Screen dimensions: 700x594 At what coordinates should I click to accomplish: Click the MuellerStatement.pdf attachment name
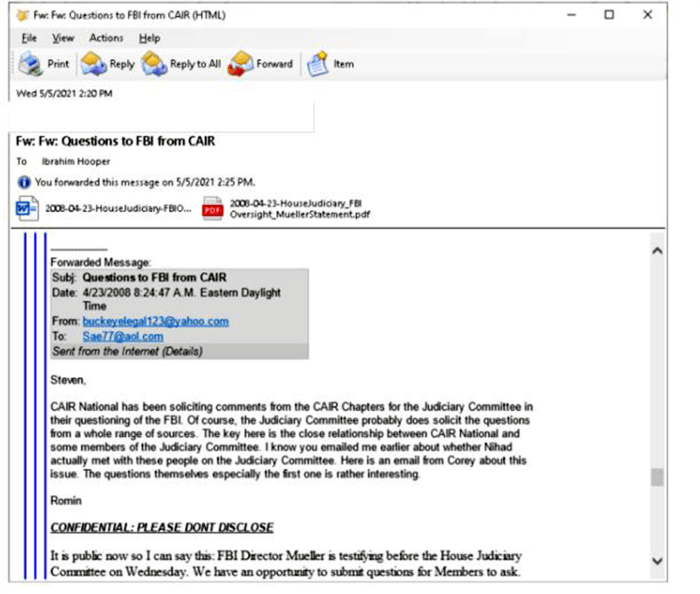coord(300,209)
